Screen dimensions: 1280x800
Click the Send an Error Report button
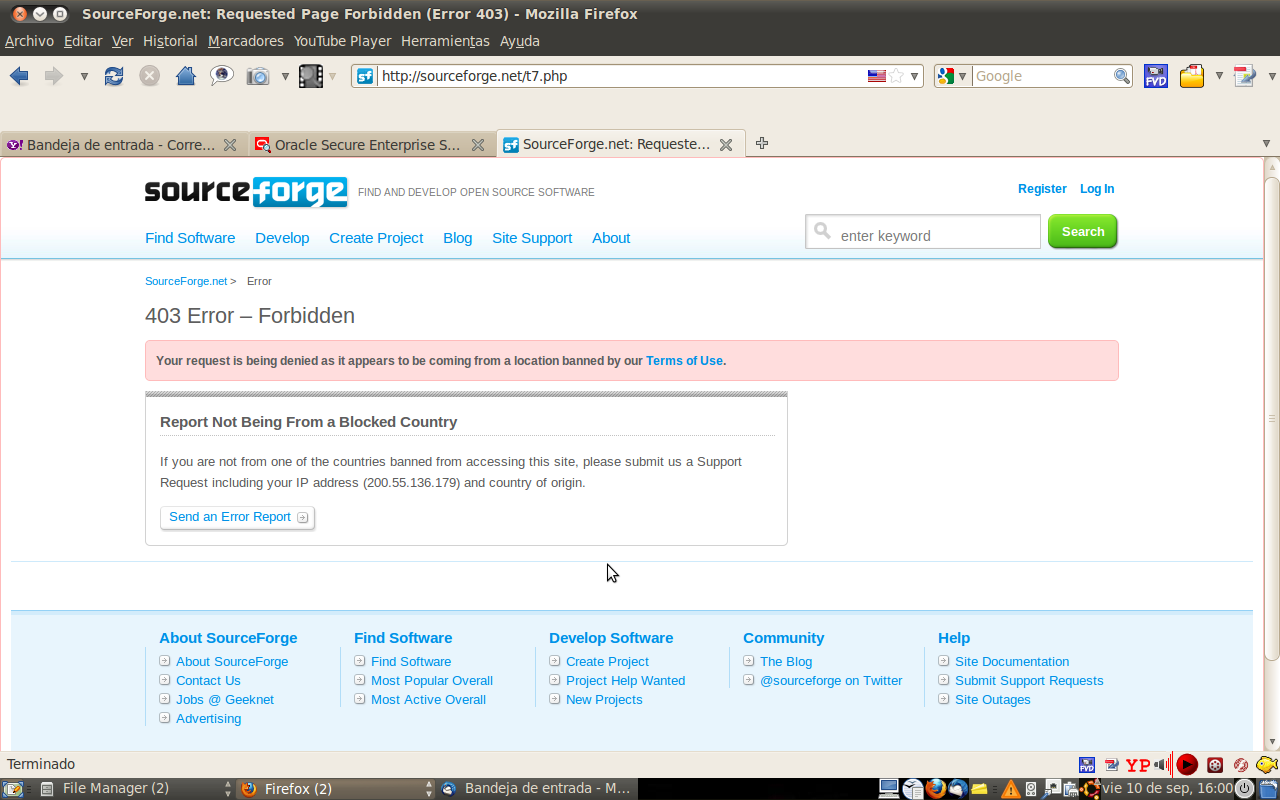tap(237, 517)
